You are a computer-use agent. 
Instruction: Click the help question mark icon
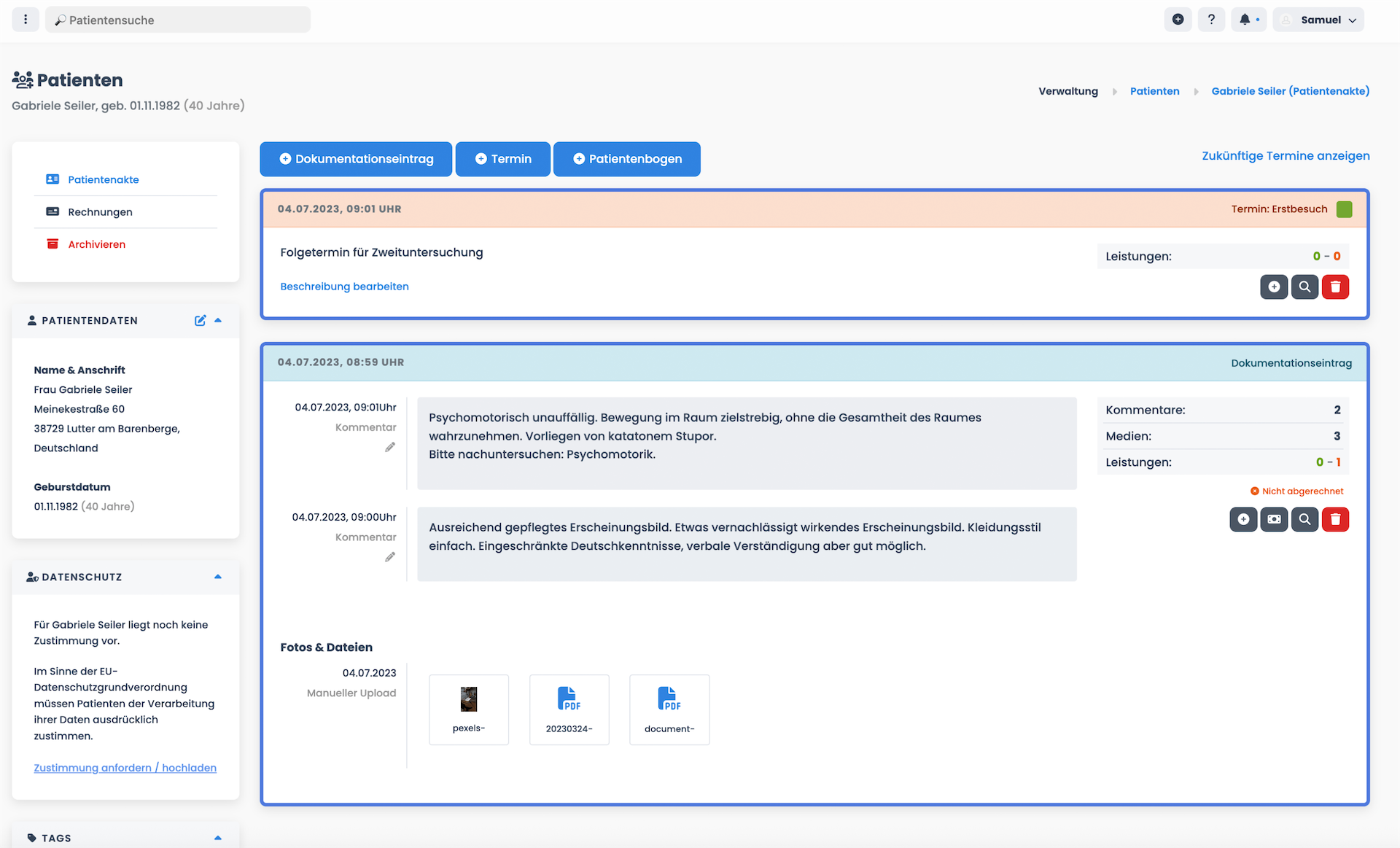tap(1211, 20)
